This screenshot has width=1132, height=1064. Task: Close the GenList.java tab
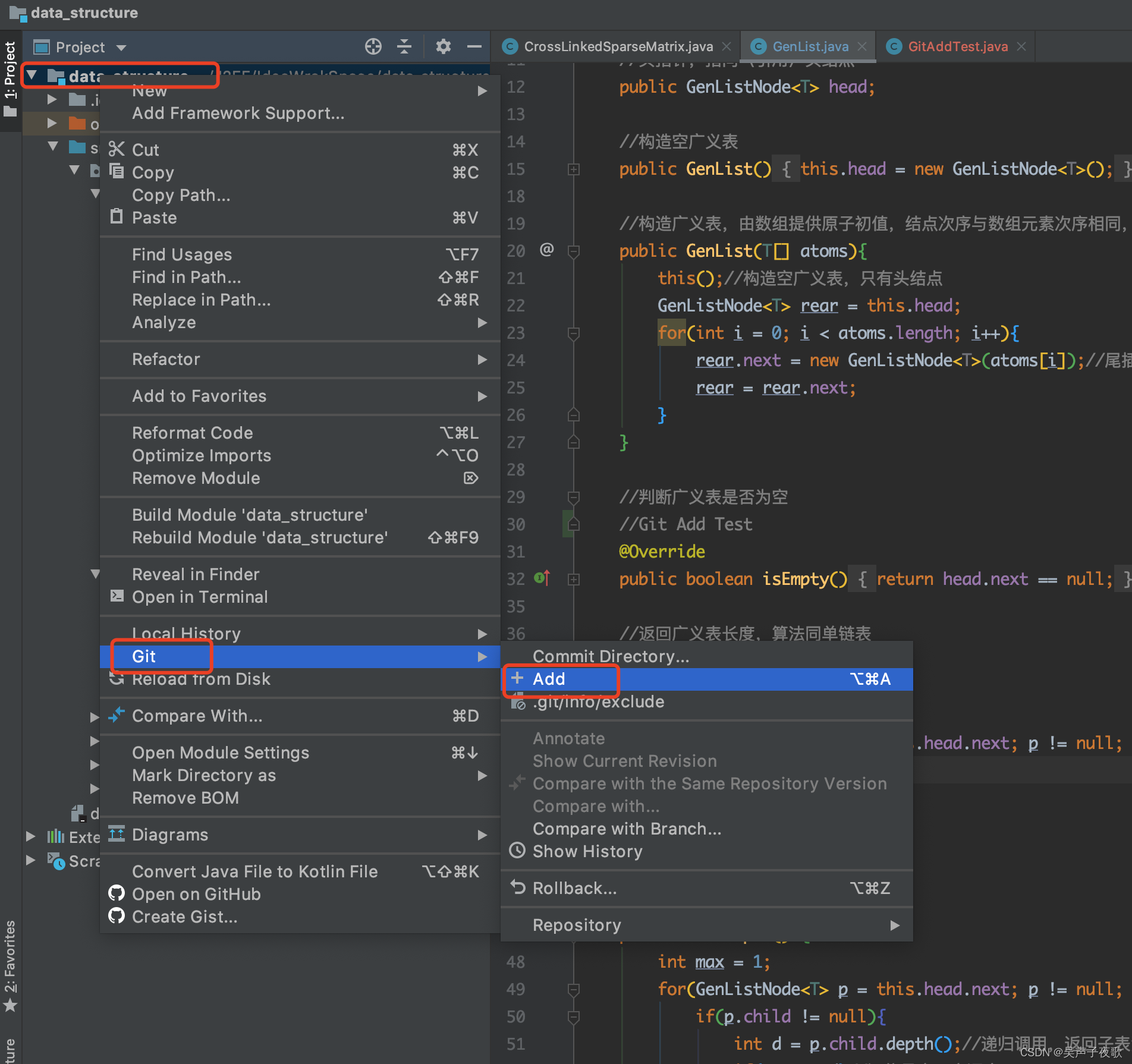[x=862, y=46]
